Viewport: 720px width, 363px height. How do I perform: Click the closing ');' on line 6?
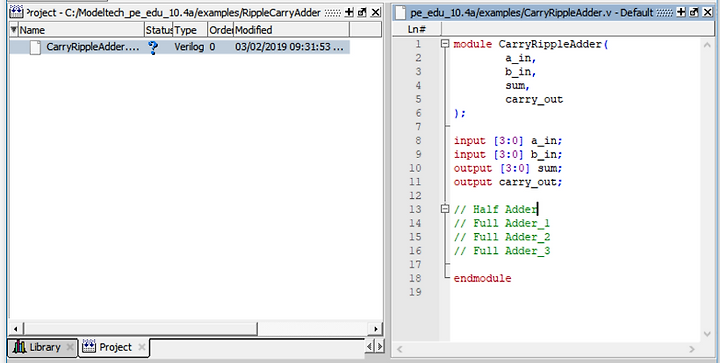[x=460, y=113]
